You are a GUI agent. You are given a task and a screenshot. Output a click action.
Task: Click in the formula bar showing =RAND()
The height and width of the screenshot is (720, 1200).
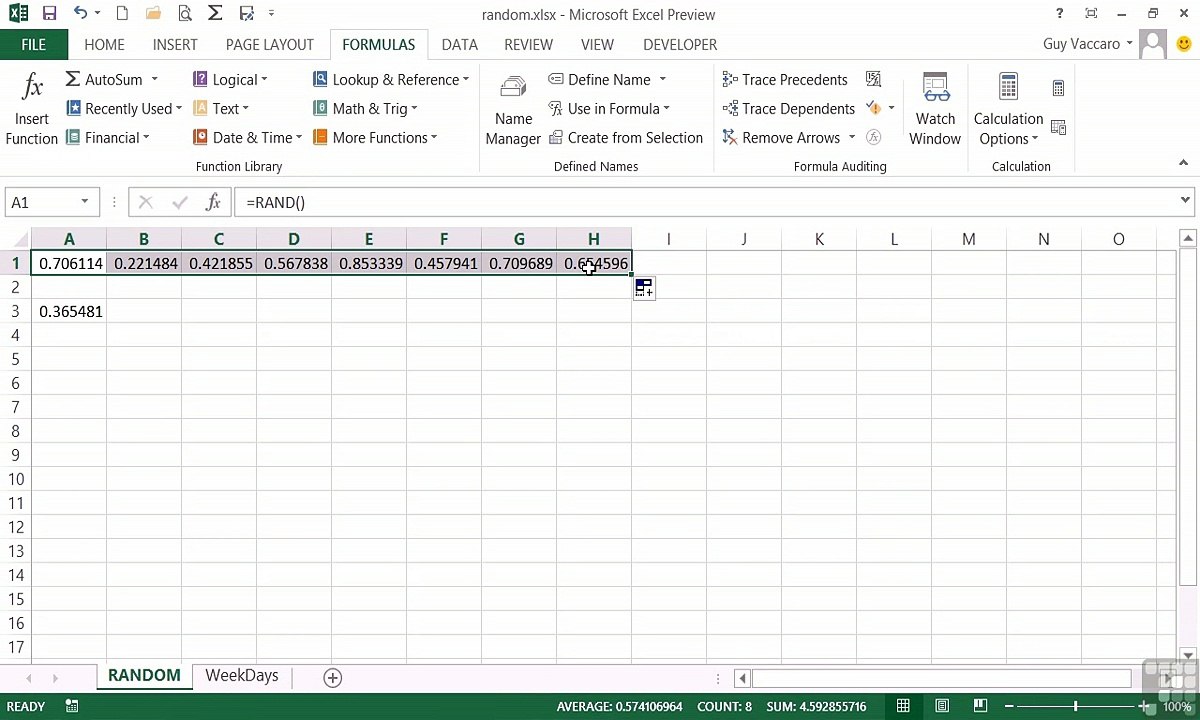[705, 202]
